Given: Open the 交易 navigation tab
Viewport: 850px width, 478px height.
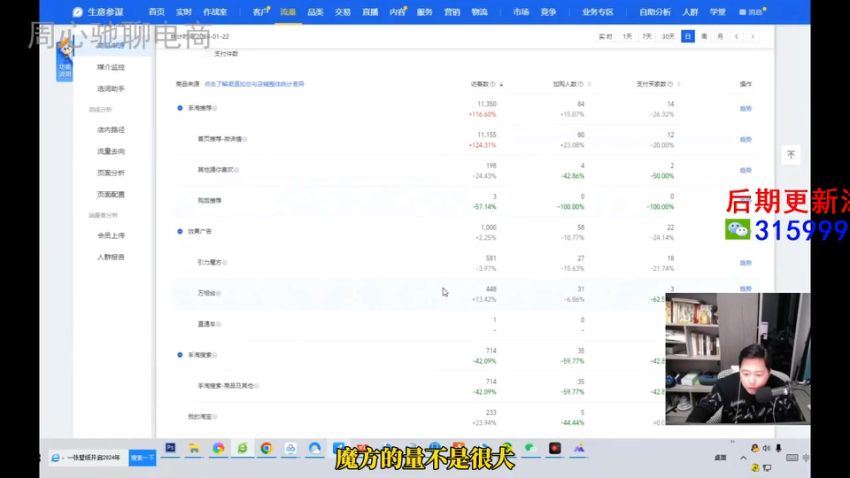Looking at the screenshot, I should click(x=343, y=12).
